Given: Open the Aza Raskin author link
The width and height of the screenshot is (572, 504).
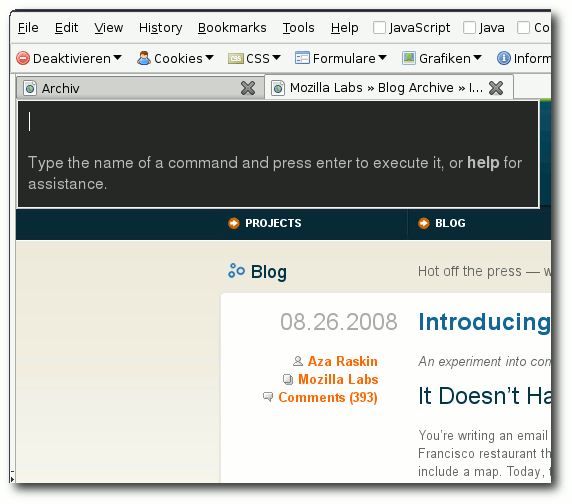Looking at the screenshot, I should tap(343, 361).
